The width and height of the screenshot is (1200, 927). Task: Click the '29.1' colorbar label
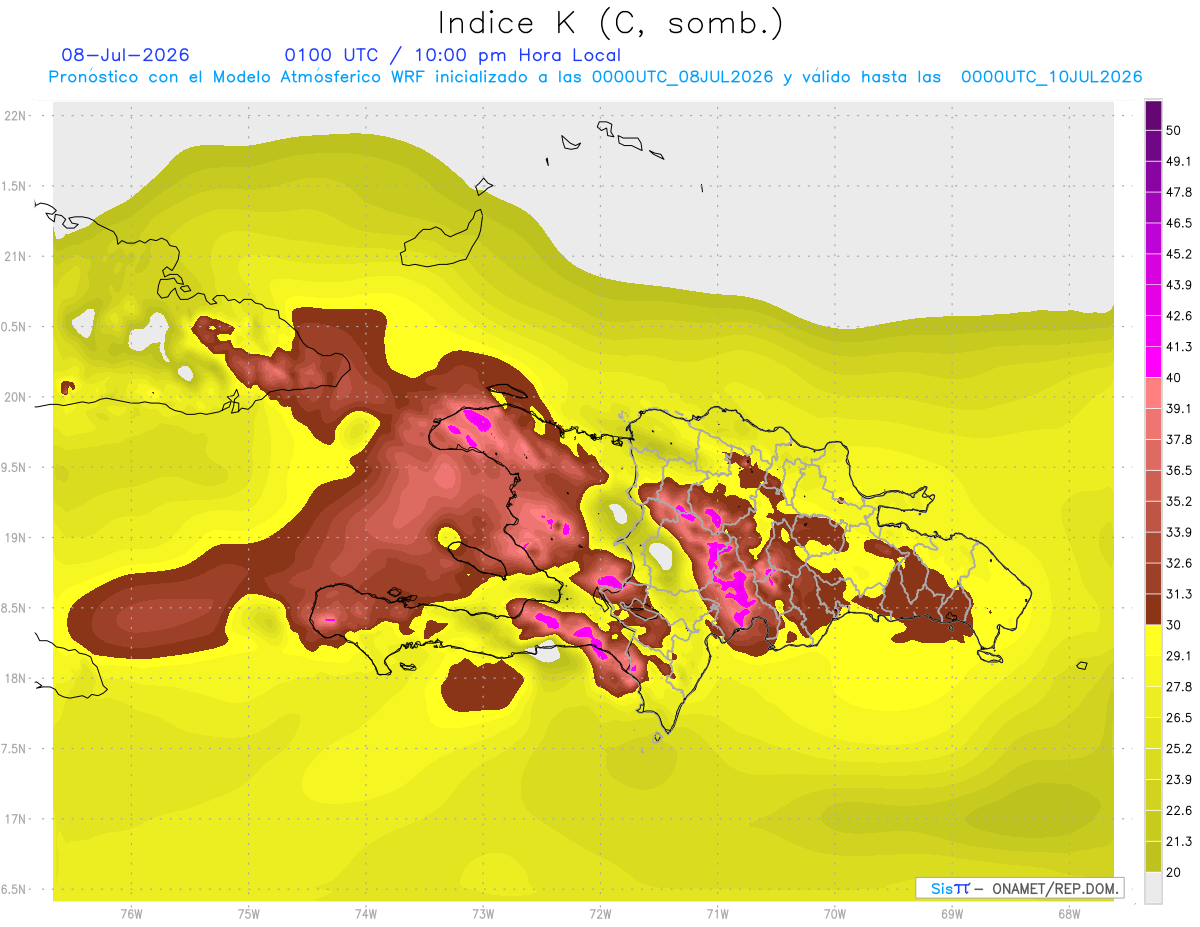click(1179, 656)
